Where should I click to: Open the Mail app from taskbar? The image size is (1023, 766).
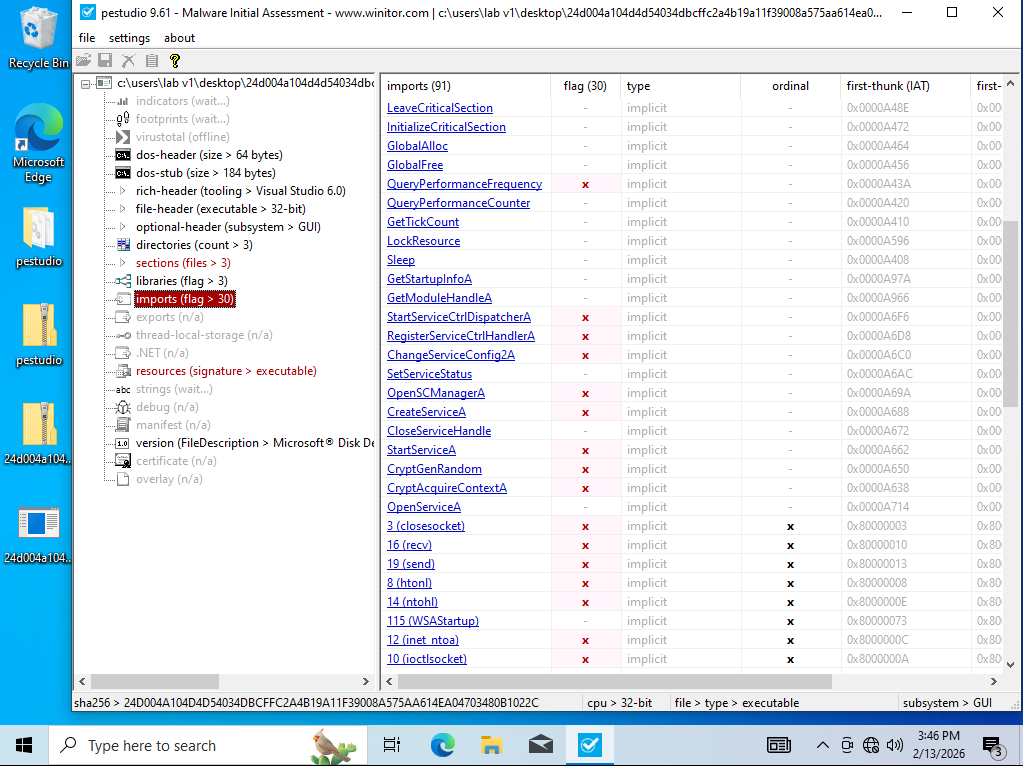point(541,745)
